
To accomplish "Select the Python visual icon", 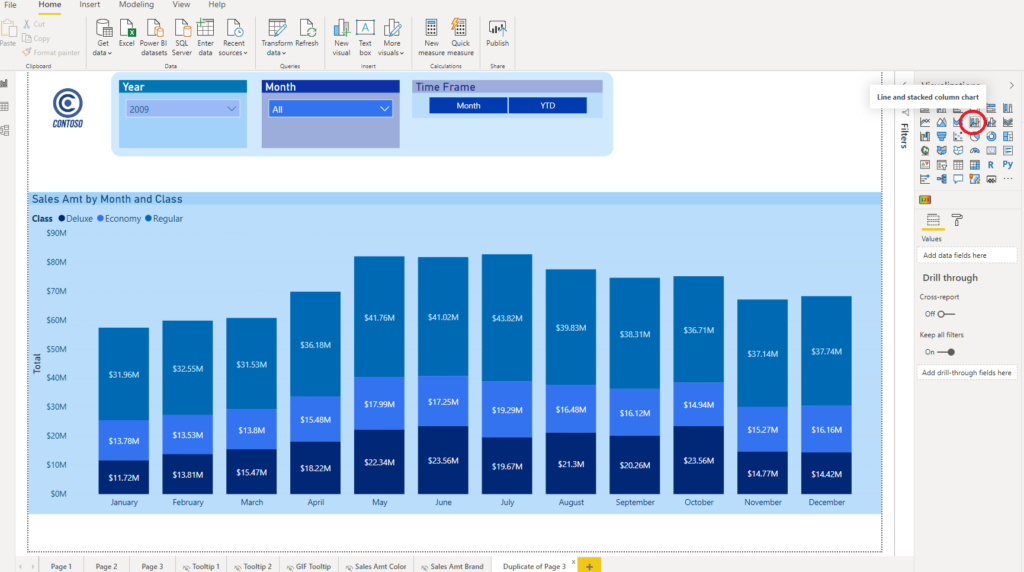I will [x=1008, y=165].
